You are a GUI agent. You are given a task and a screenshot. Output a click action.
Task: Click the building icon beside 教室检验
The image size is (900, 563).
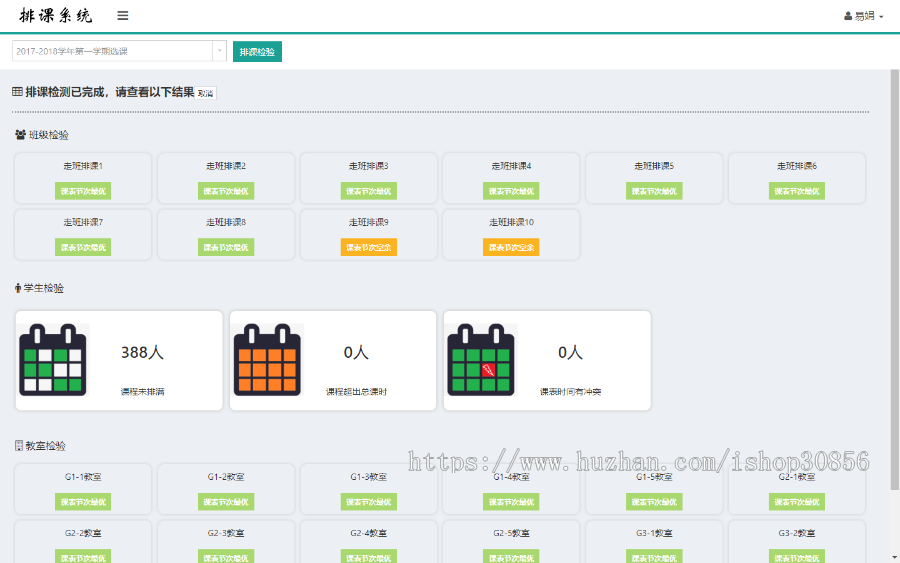pyautogui.click(x=19, y=446)
